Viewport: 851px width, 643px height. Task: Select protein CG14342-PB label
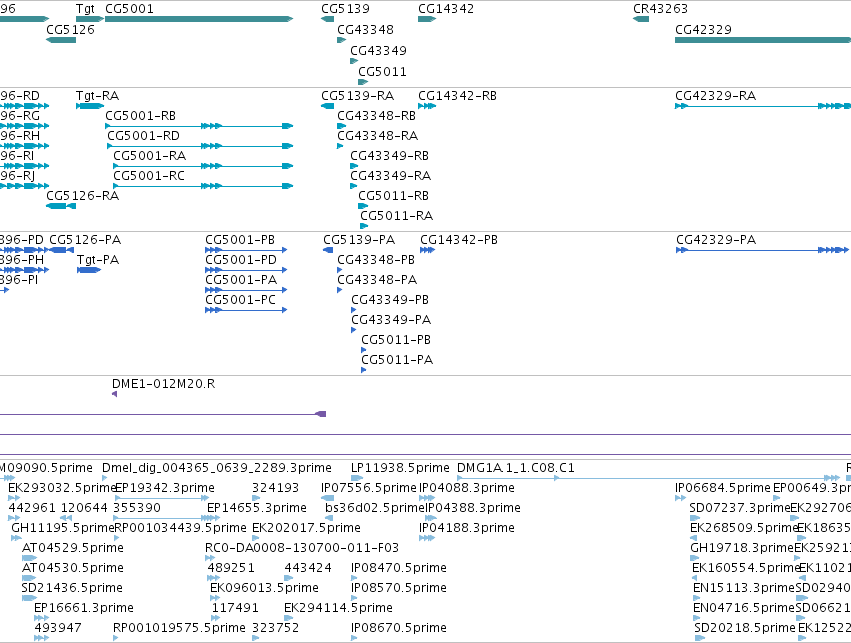coord(459,240)
